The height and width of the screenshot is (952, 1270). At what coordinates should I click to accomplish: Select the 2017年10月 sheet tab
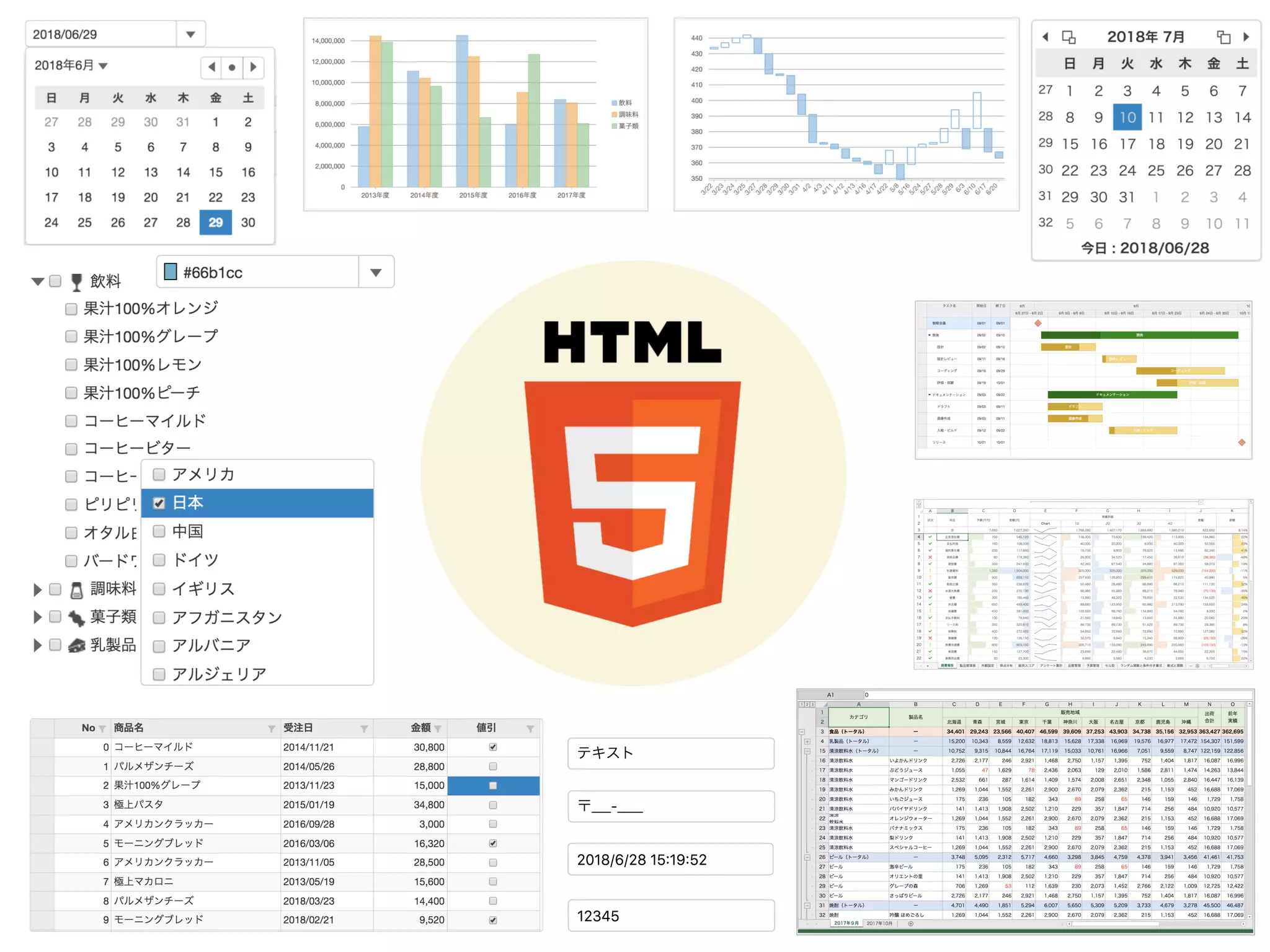coord(878,923)
